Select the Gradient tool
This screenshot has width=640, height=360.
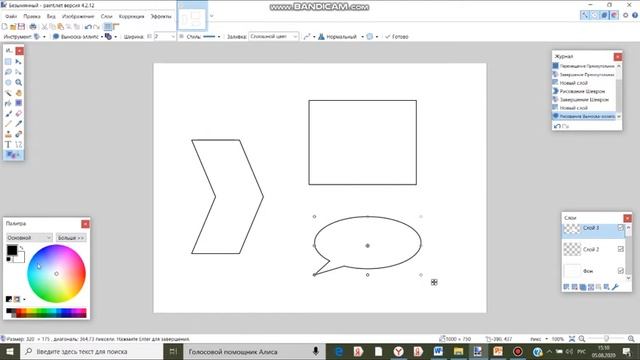click(x=18, y=103)
